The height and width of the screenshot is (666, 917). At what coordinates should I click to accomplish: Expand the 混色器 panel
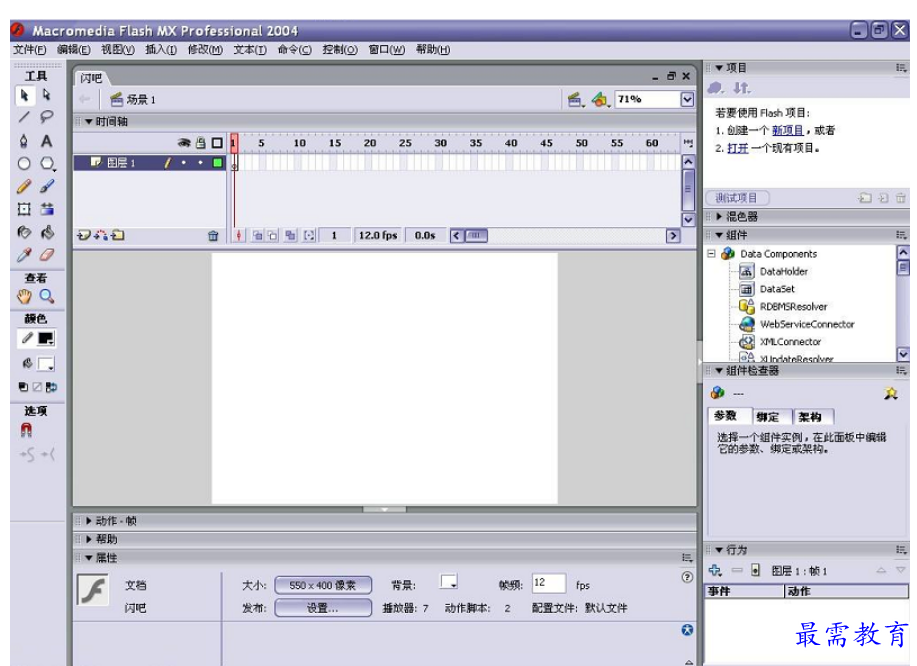[719, 216]
